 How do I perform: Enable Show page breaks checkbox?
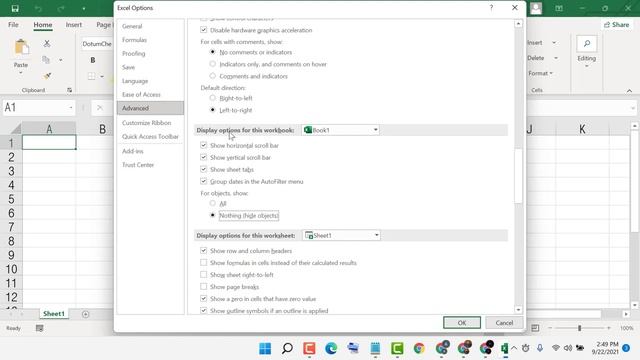203,287
